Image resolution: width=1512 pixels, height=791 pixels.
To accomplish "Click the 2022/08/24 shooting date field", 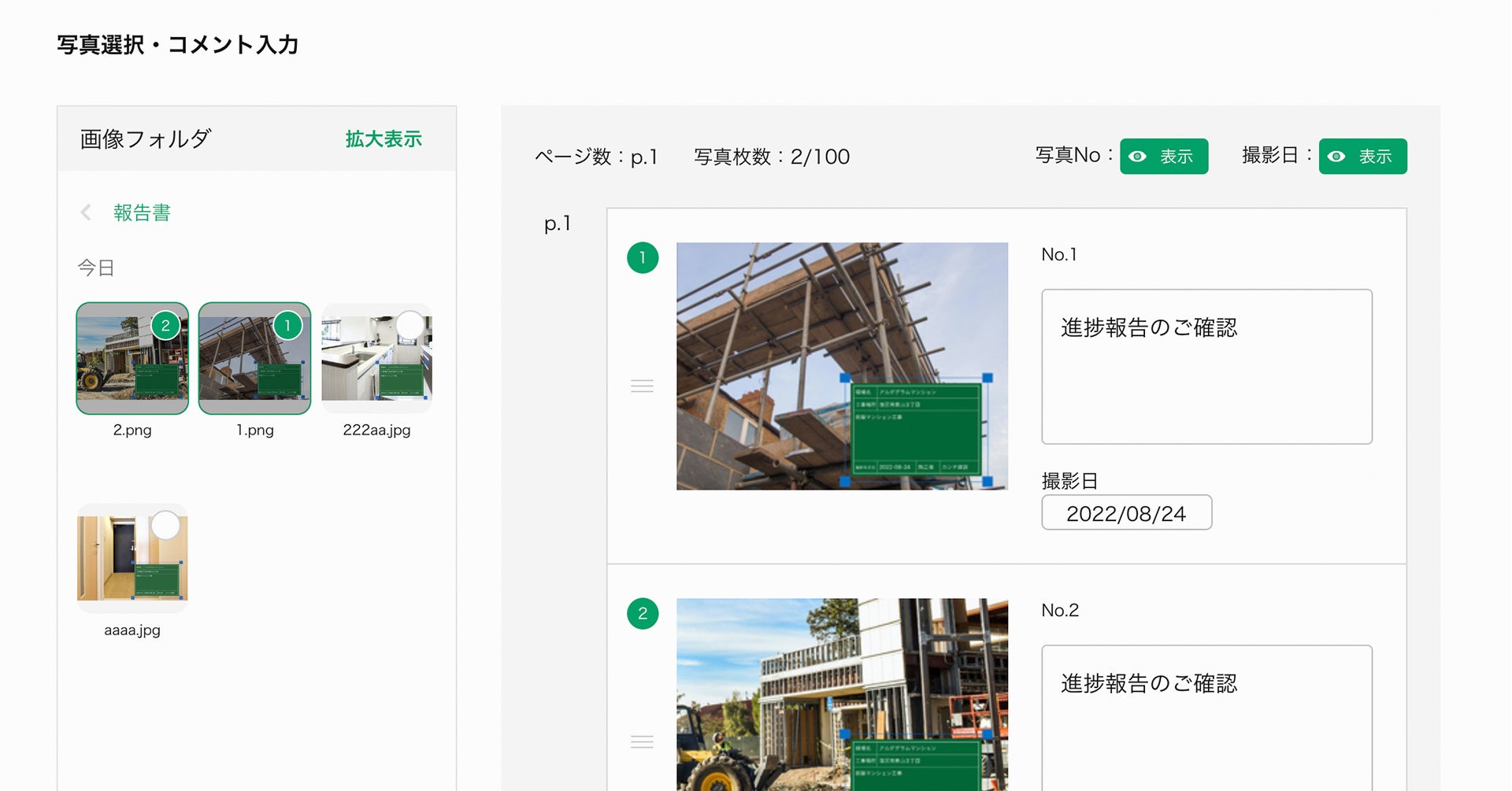I will point(1126,512).
